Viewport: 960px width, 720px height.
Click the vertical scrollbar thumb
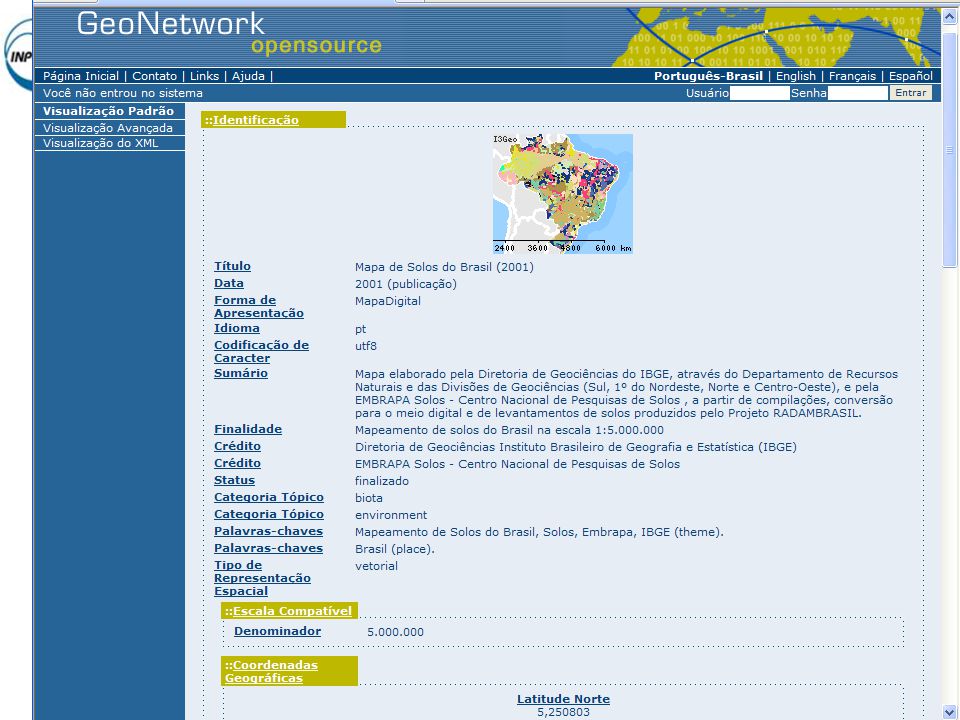(950, 150)
